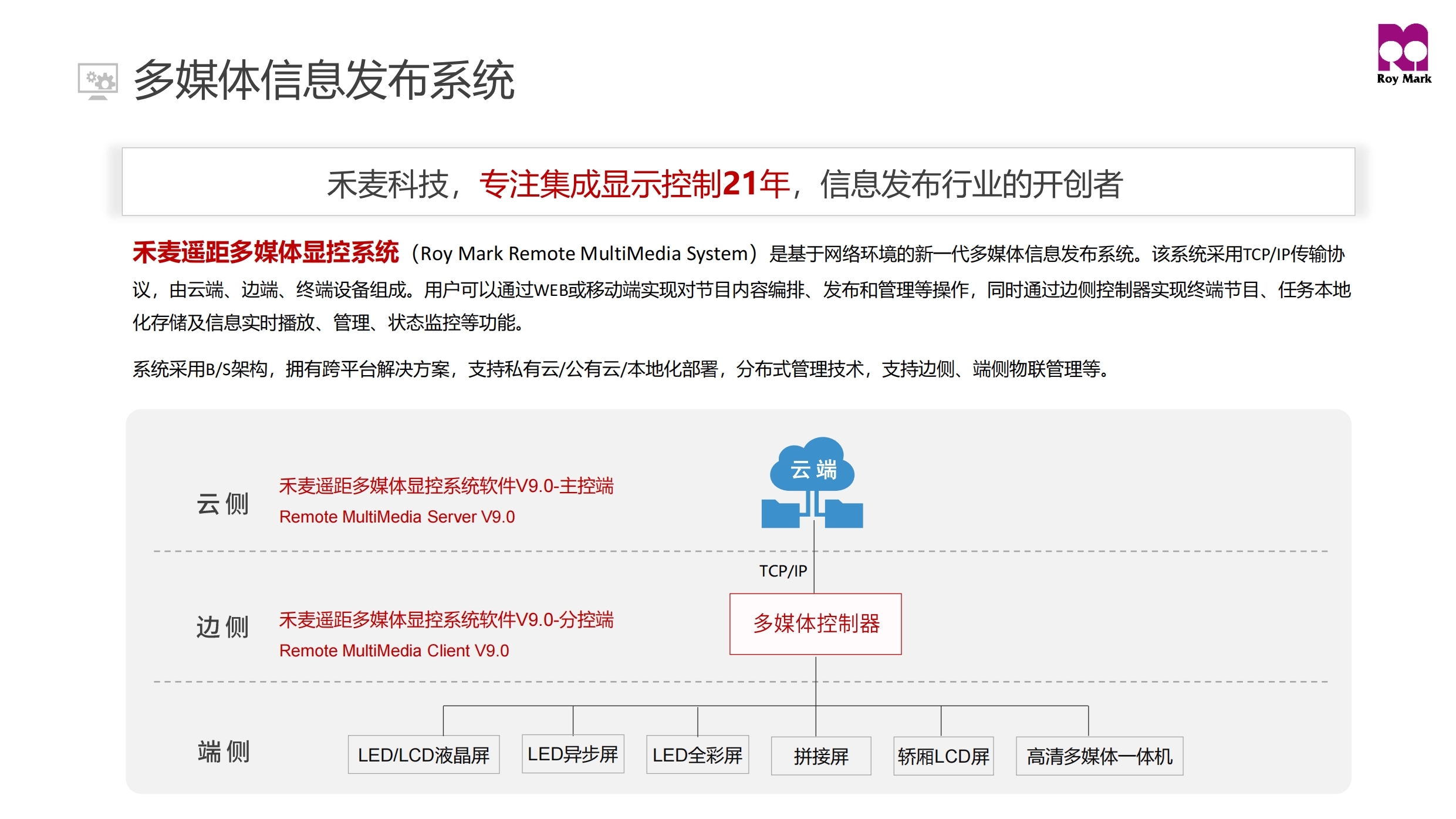Click the monitor gear icon beside the title
This screenshot has width=1456, height=819.
[x=97, y=81]
